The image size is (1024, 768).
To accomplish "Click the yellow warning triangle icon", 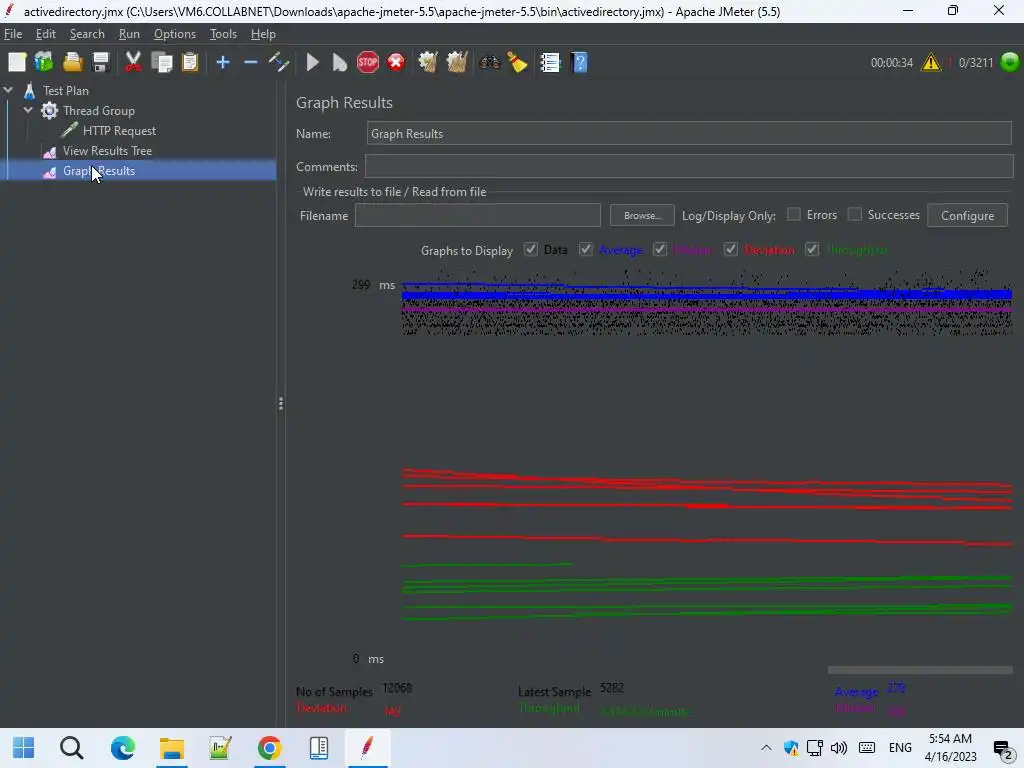I will tap(931, 63).
